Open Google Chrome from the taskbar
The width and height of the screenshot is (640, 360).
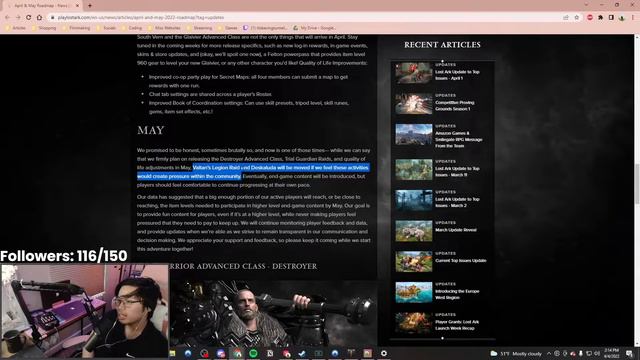(x=237, y=353)
